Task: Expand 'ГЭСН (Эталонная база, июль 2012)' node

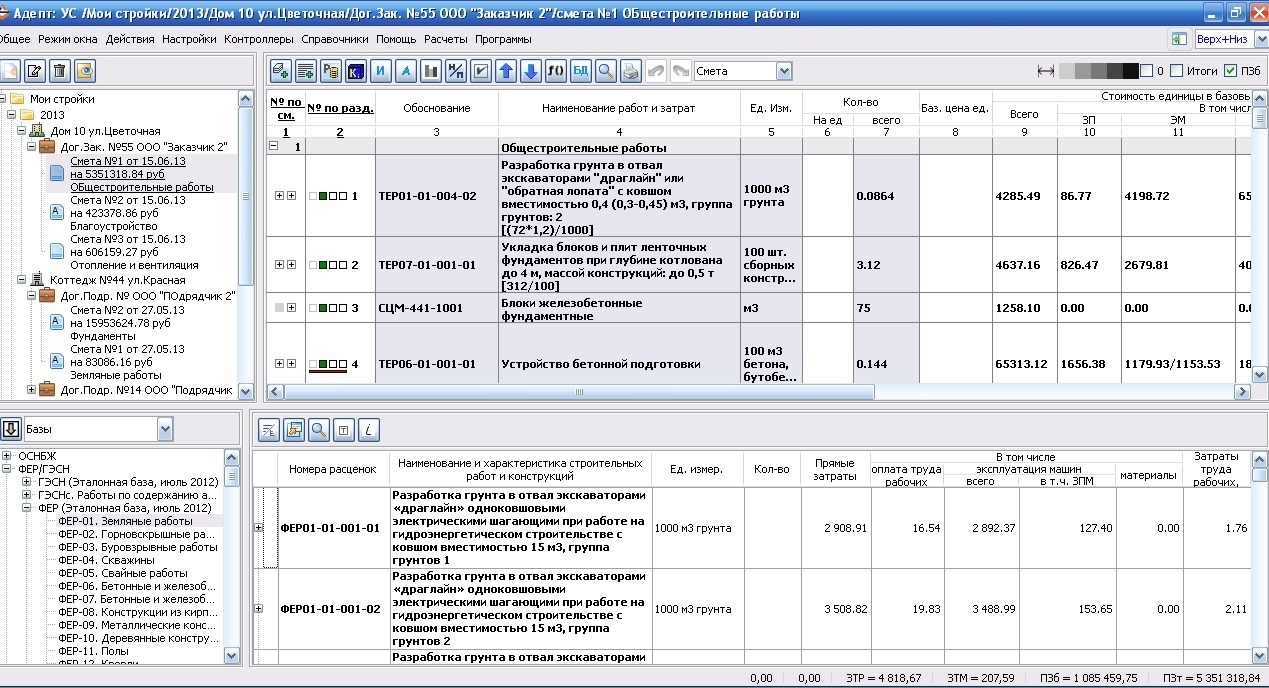Action: click(27, 482)
